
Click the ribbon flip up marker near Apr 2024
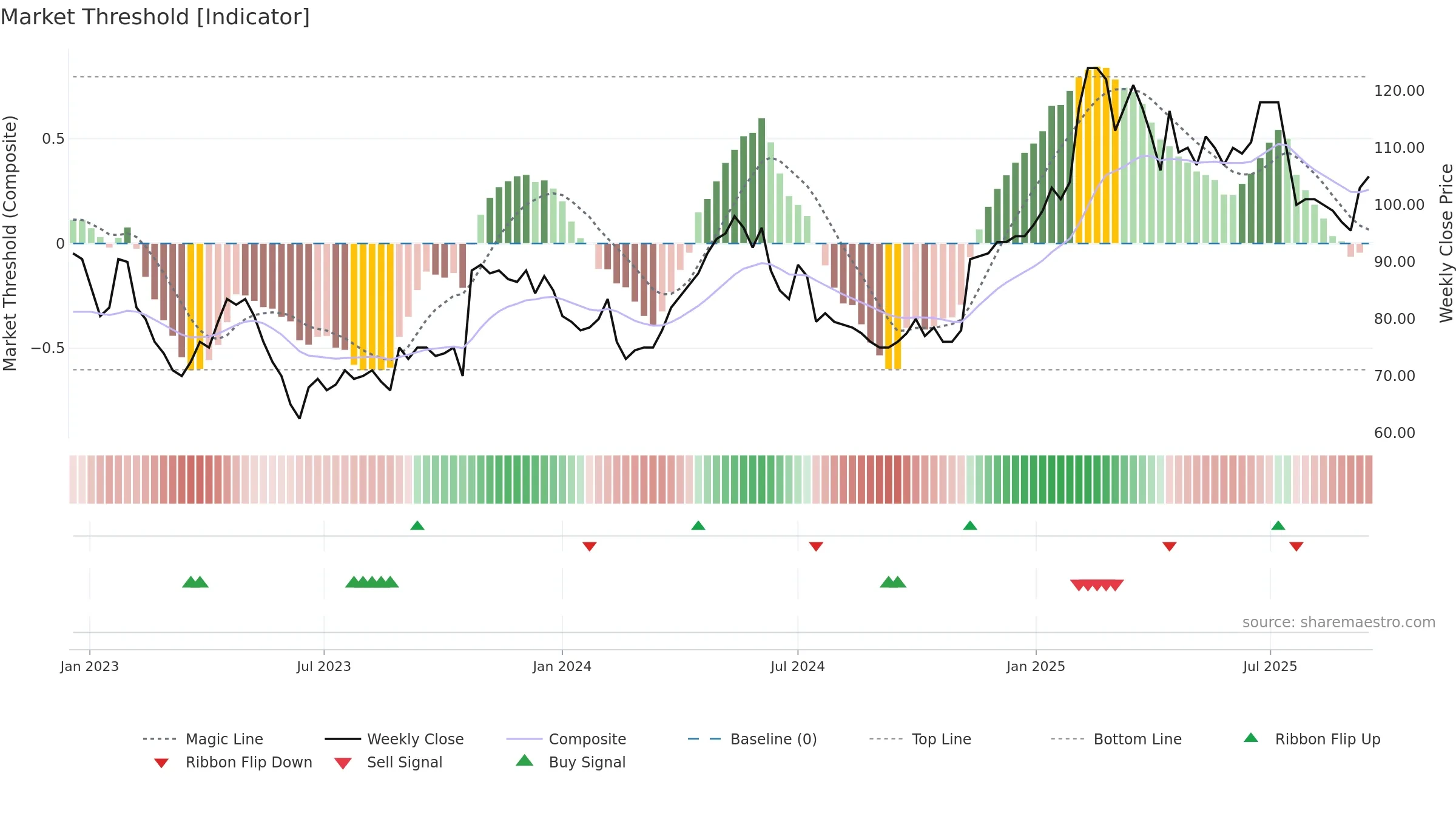698,525
